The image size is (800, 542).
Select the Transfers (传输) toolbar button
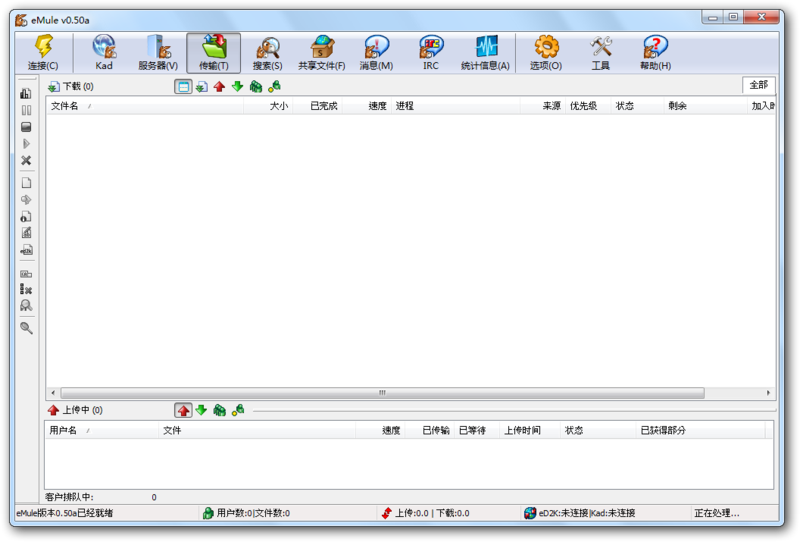[x=213, y=53]
